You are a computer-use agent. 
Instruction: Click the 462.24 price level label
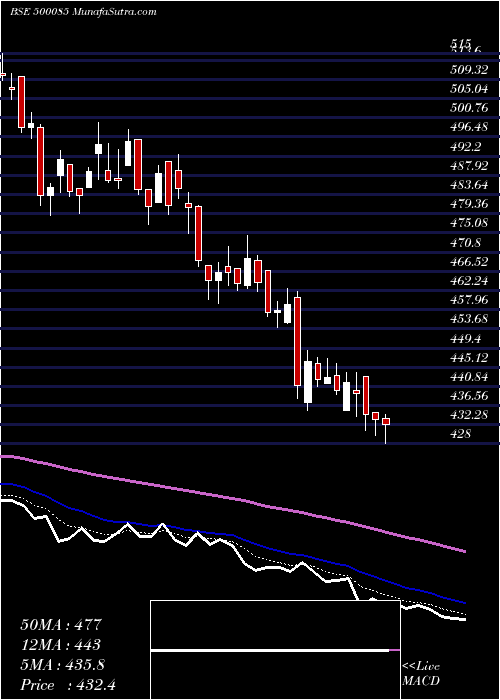[x=469, y=280]
